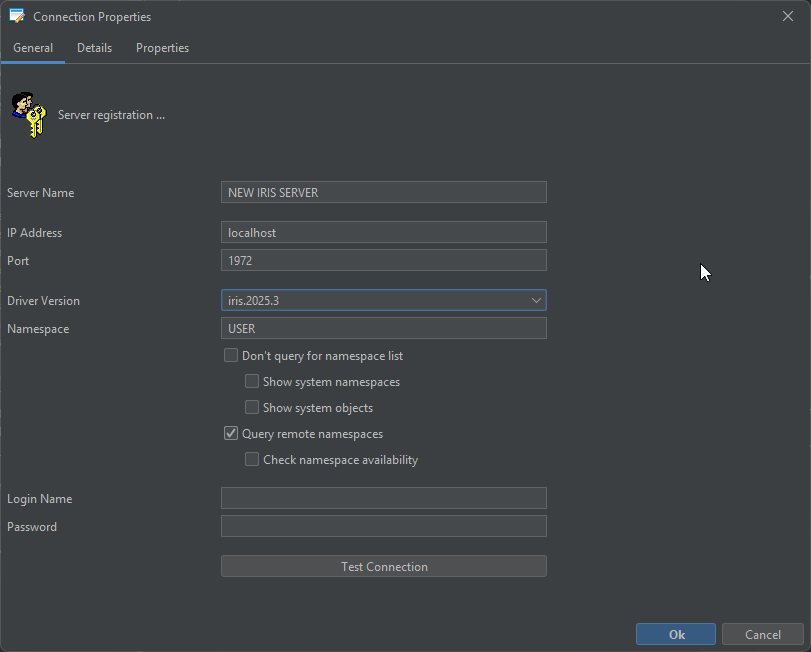Click the Server Name input field
The width and height of the screenshot is (811, 652).
pos(384,192)
